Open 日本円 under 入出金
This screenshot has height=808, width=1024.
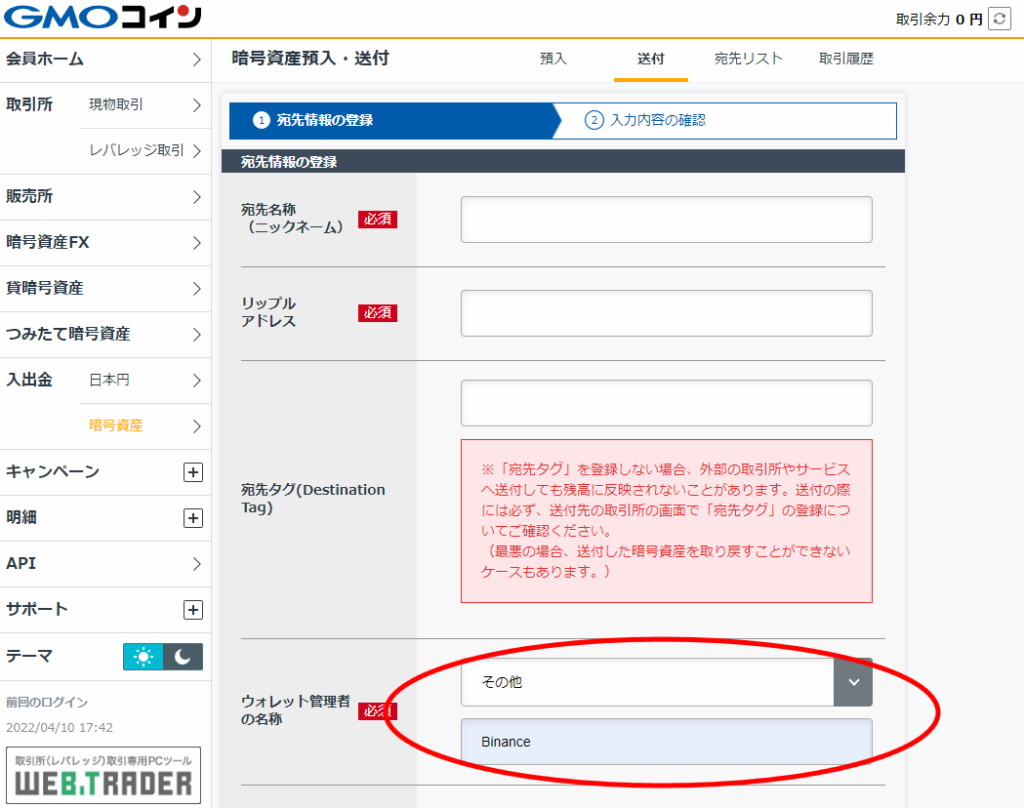[145, 380]
